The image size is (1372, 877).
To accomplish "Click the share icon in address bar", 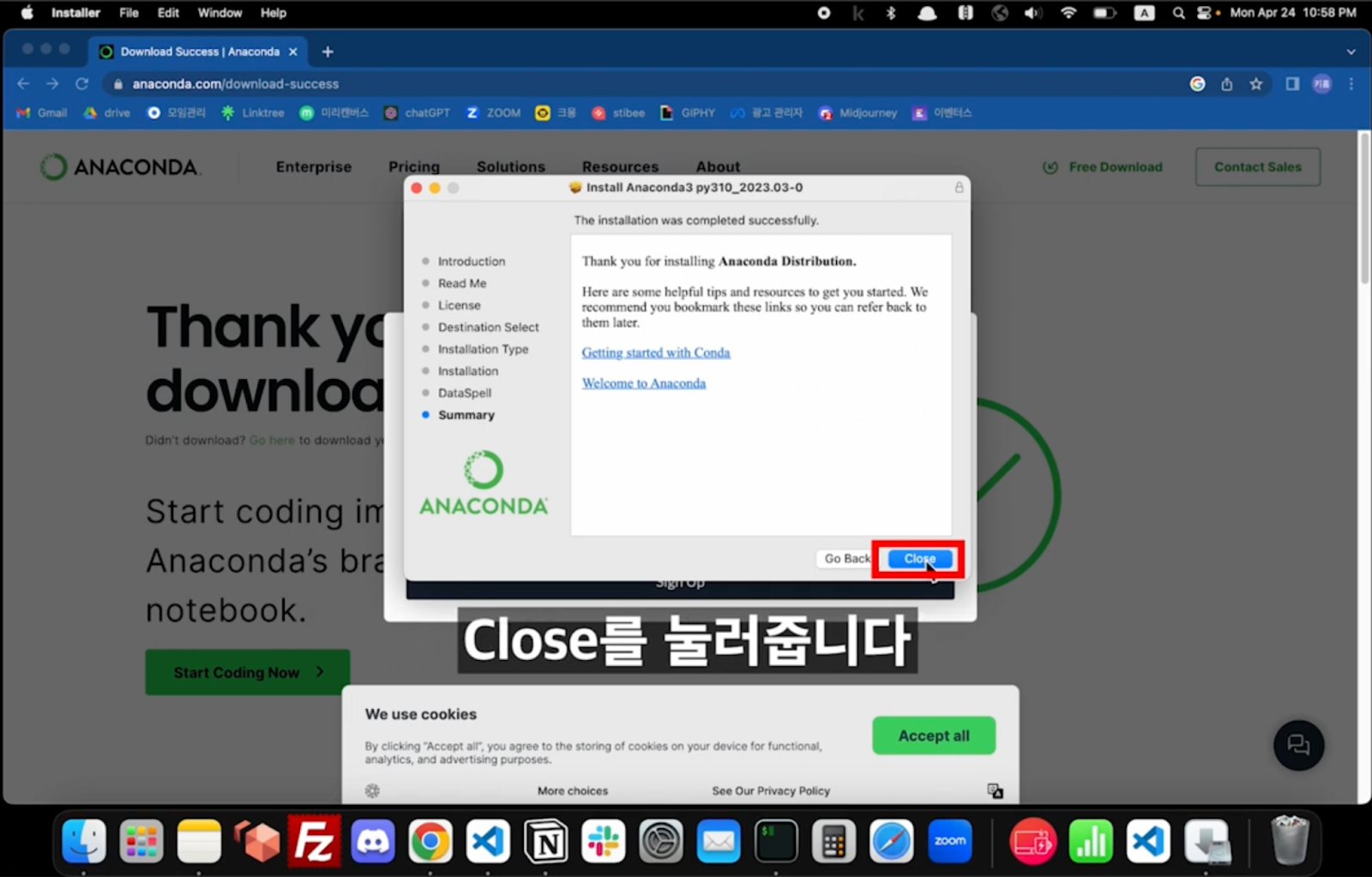I will (1227, 83).
